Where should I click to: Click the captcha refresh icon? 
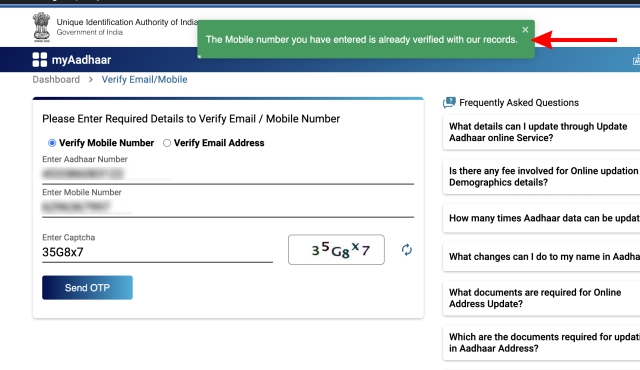[x=407, y=250]
